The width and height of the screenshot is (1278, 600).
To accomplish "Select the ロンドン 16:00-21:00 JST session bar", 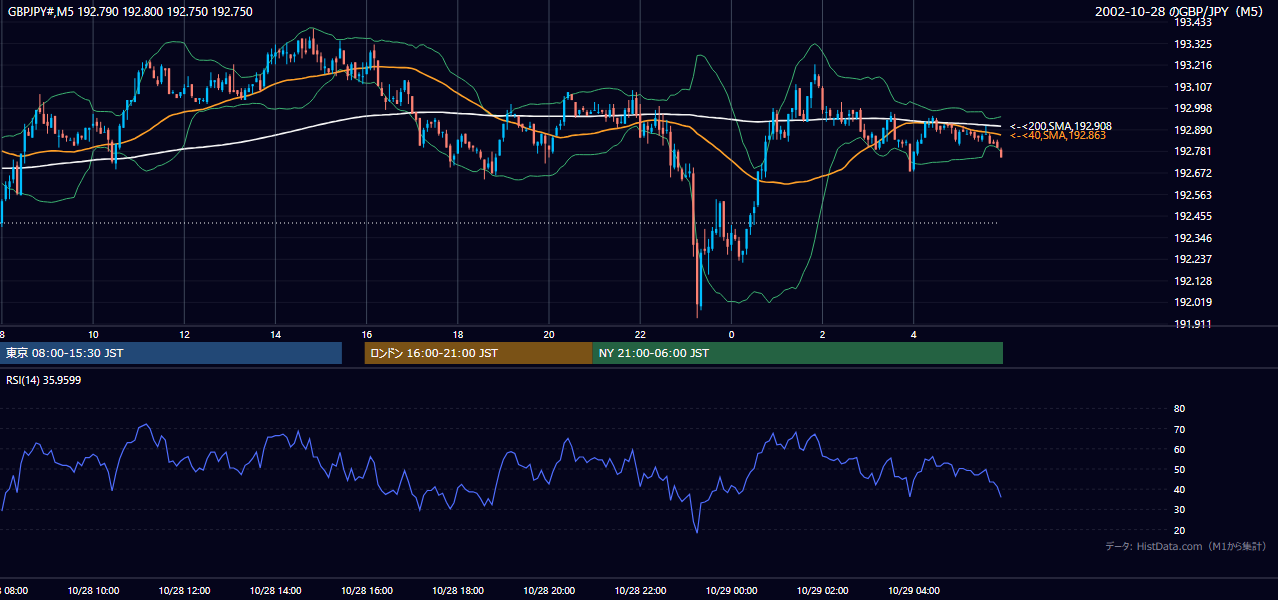I will (x=478, y=353).
